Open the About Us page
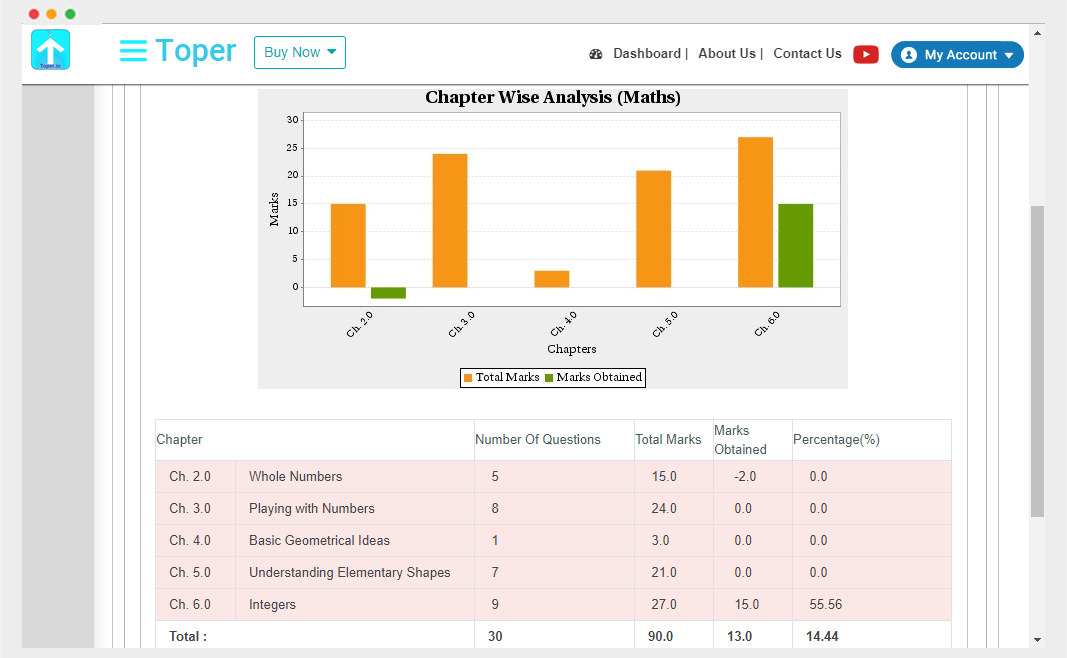 pos(727,53)
